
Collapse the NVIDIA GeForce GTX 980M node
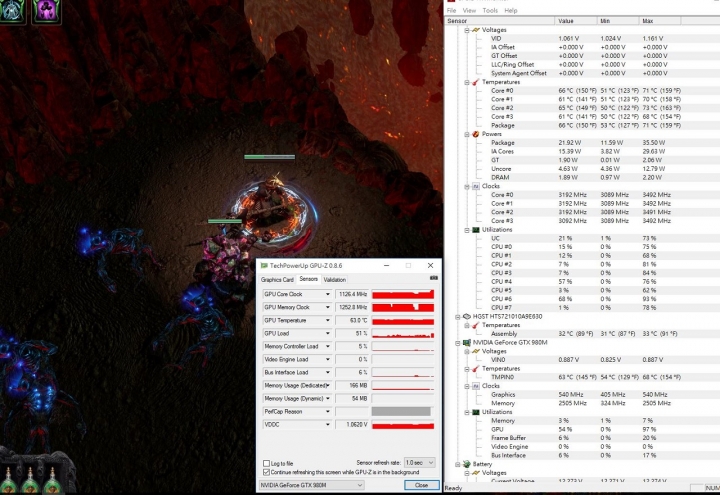(x=458, y=343)
